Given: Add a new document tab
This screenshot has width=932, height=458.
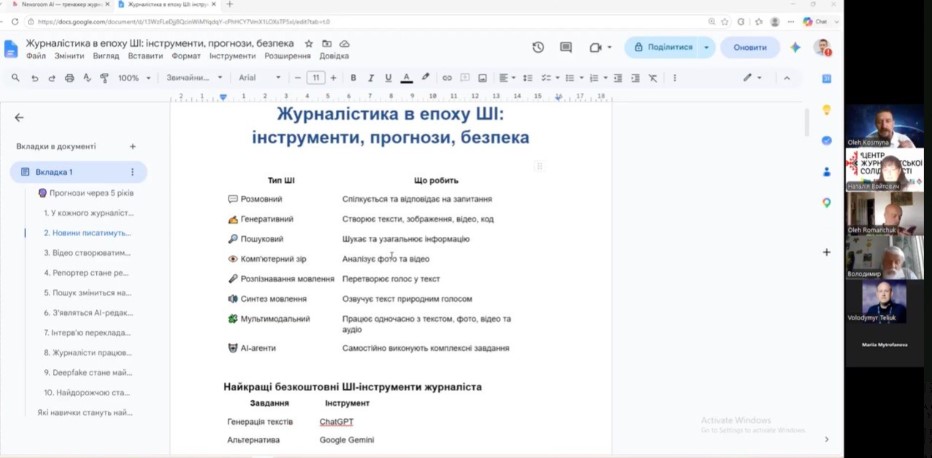Looking at the screenshot, I should [133, 147].
